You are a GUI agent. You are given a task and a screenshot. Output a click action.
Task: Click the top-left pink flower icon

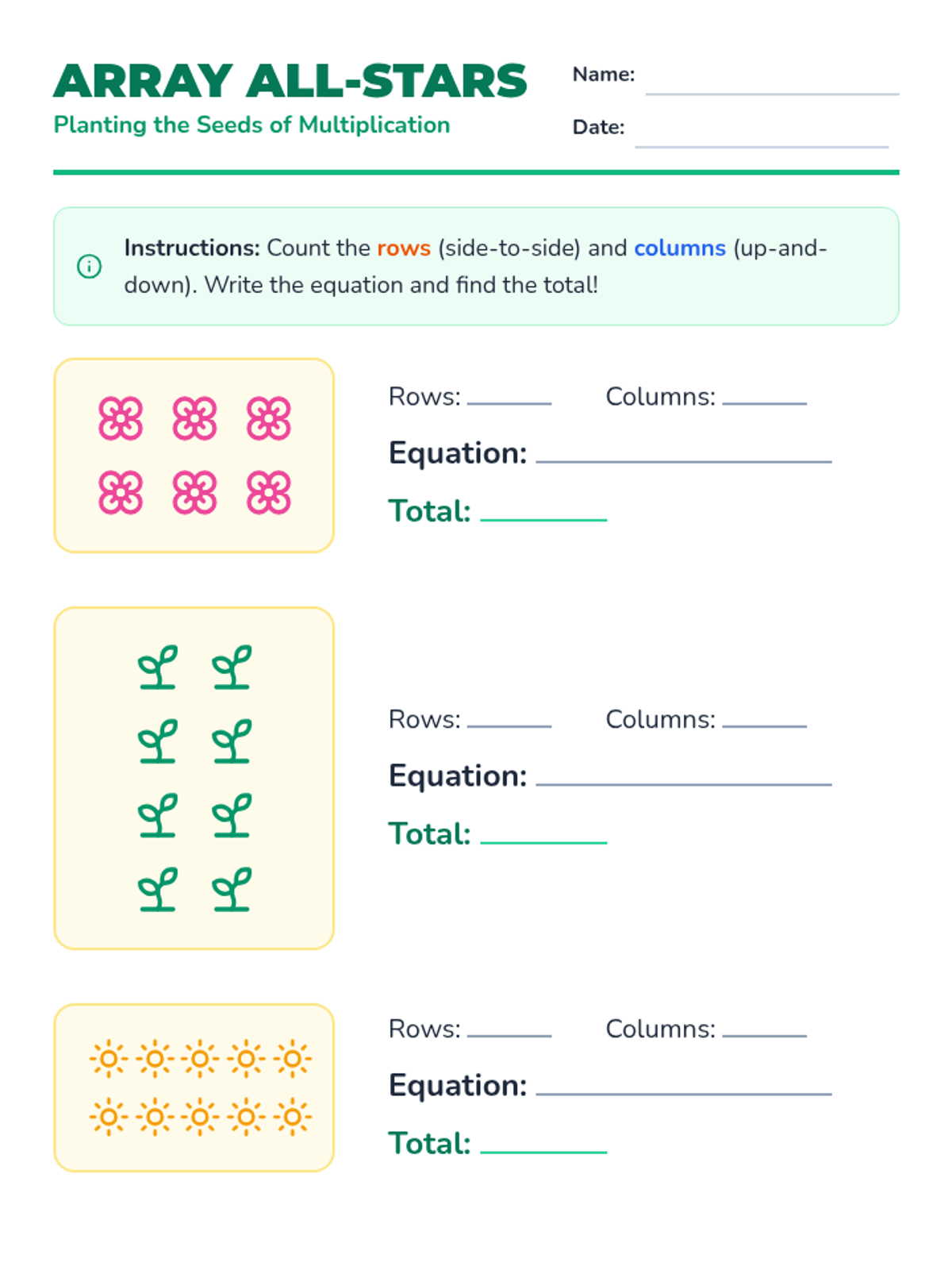121,418
